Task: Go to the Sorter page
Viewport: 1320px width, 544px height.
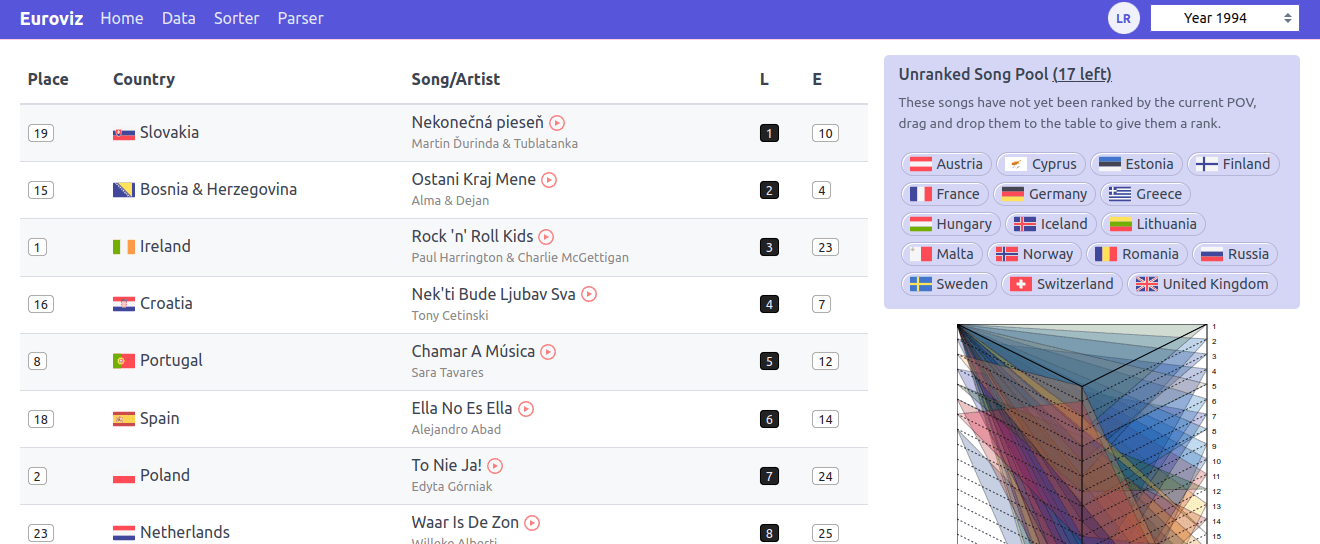Action: (236, 18)
